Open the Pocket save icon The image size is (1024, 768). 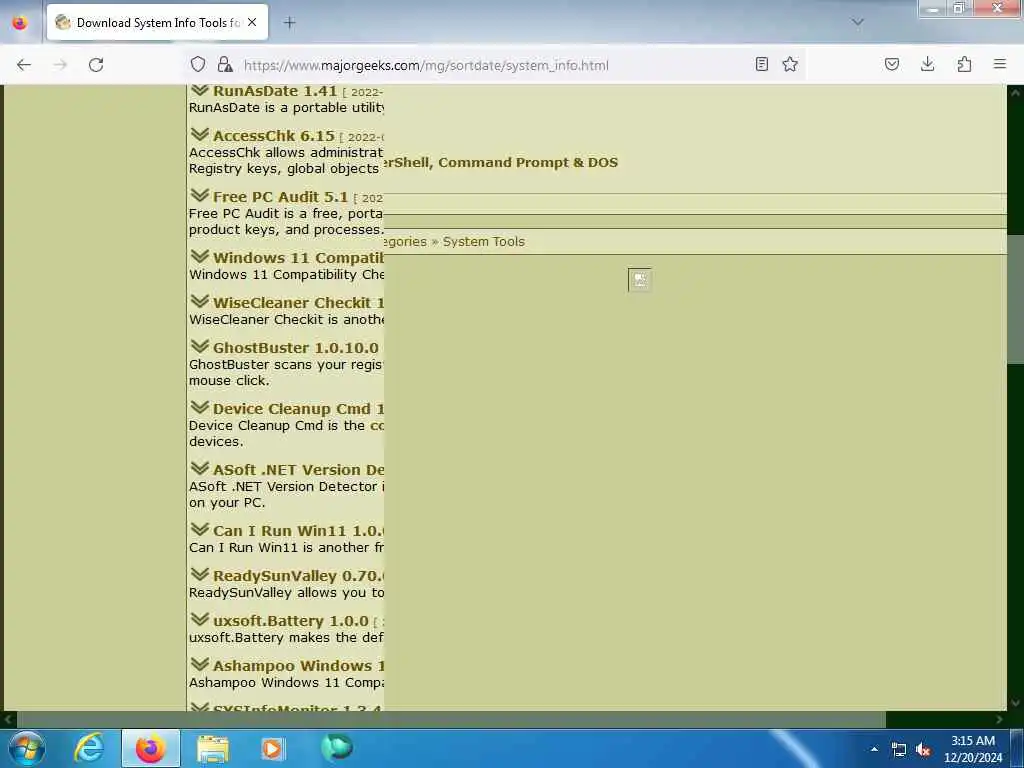coord(891,64)
